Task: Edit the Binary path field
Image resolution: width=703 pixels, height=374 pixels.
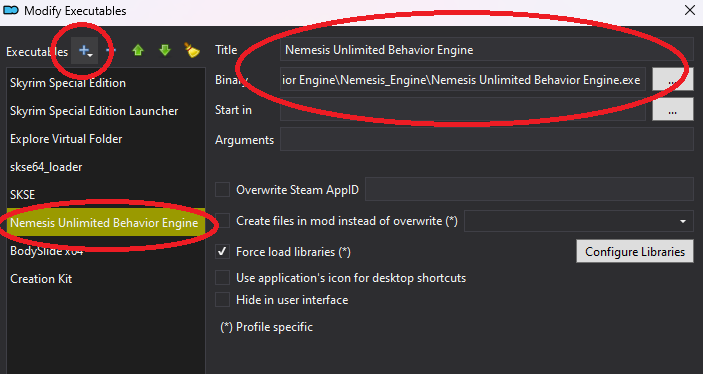Action: [x=463, y=80]
